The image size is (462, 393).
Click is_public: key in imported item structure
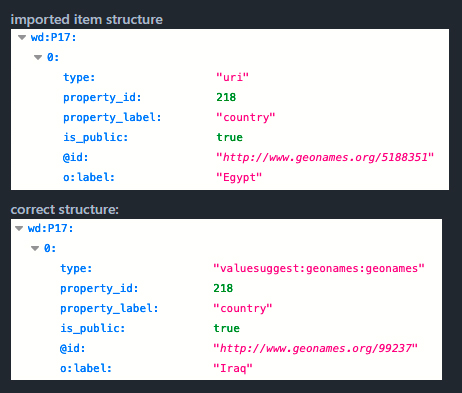click(96, 137)
